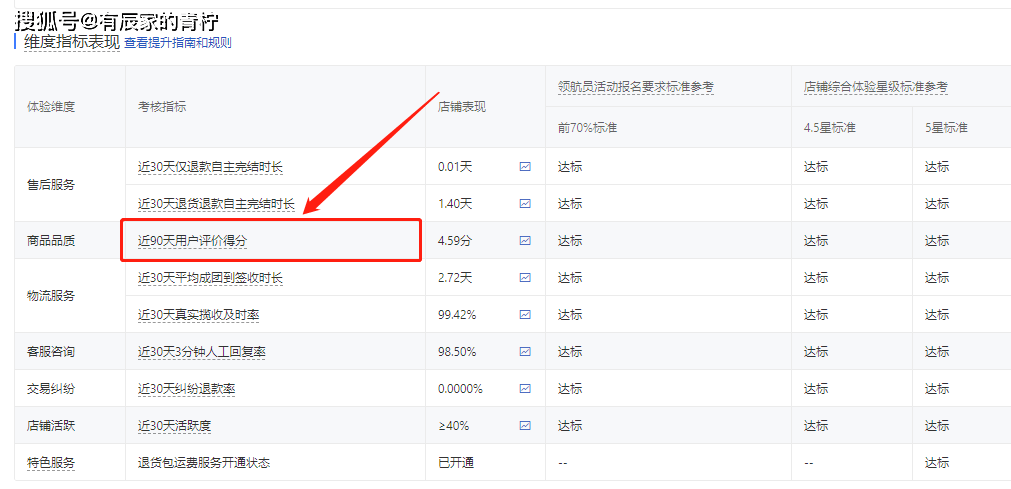Open trend chart icon for 0.01天 row
The width and height of the screenshot is (1011, 489).
pyautogui.click(x=525, y=166)
